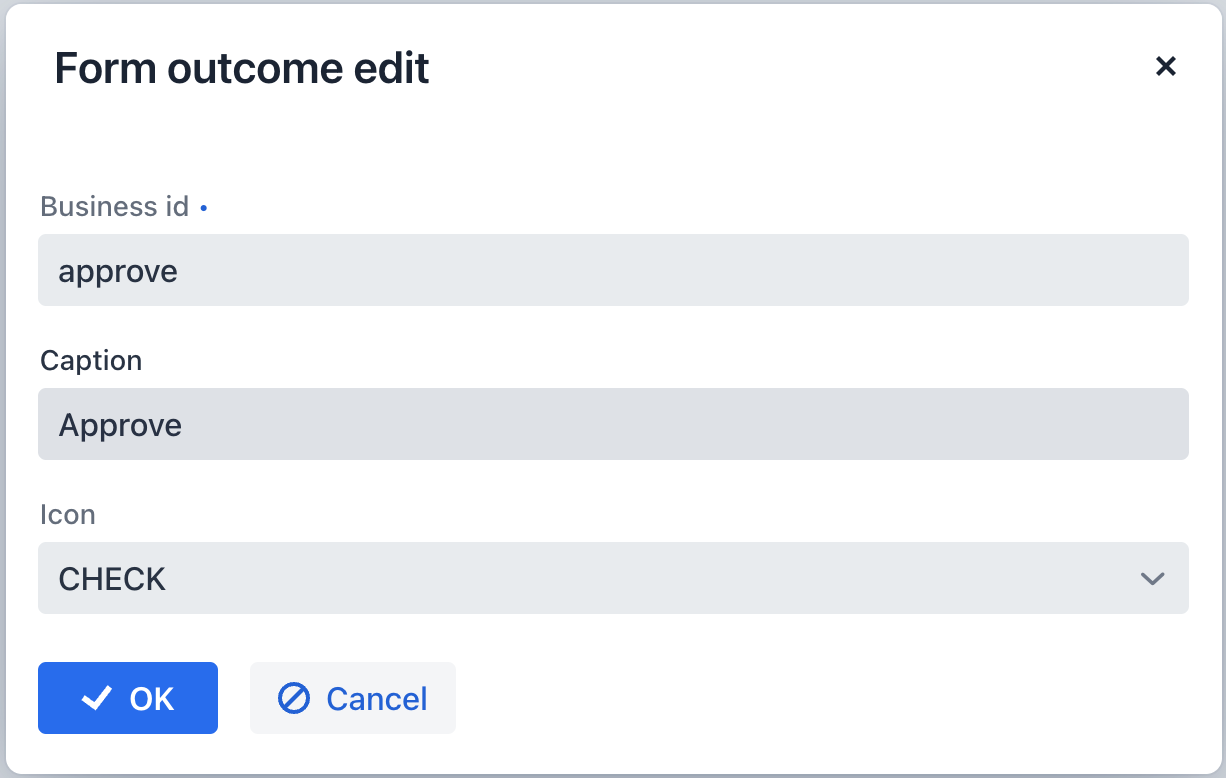
Task: Click the check mark icon on OK button
Action: pyautogui.click(x=95, y=698)
